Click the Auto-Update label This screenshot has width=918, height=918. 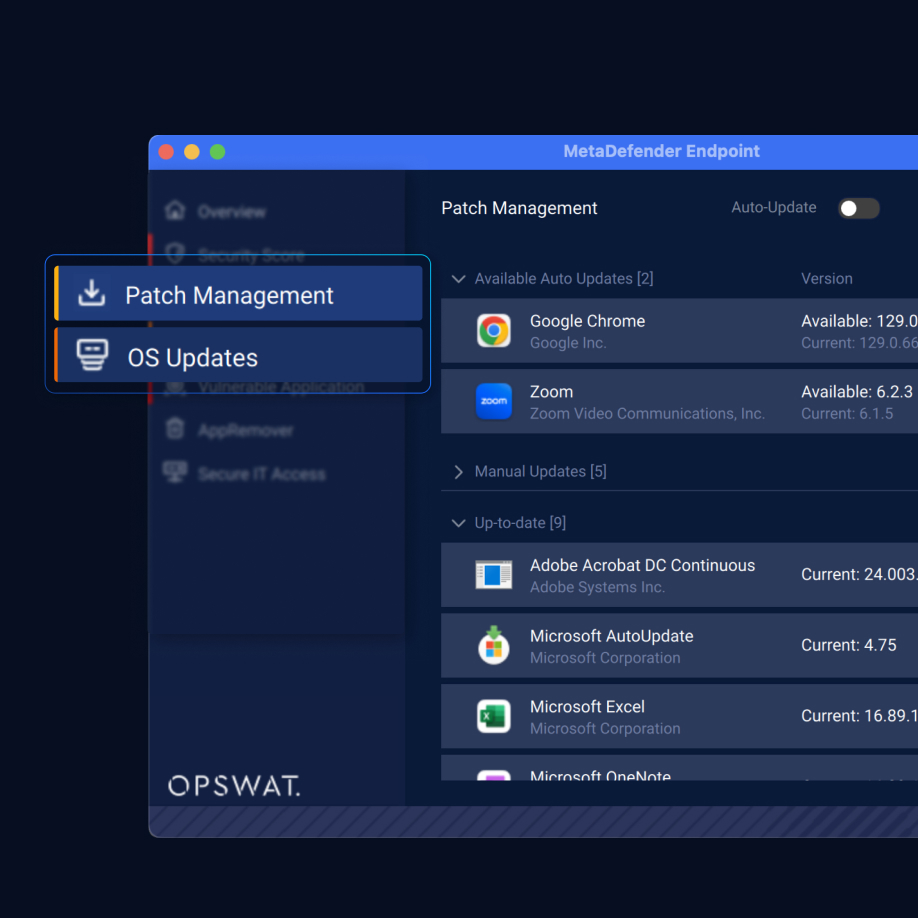click(773, 208)
